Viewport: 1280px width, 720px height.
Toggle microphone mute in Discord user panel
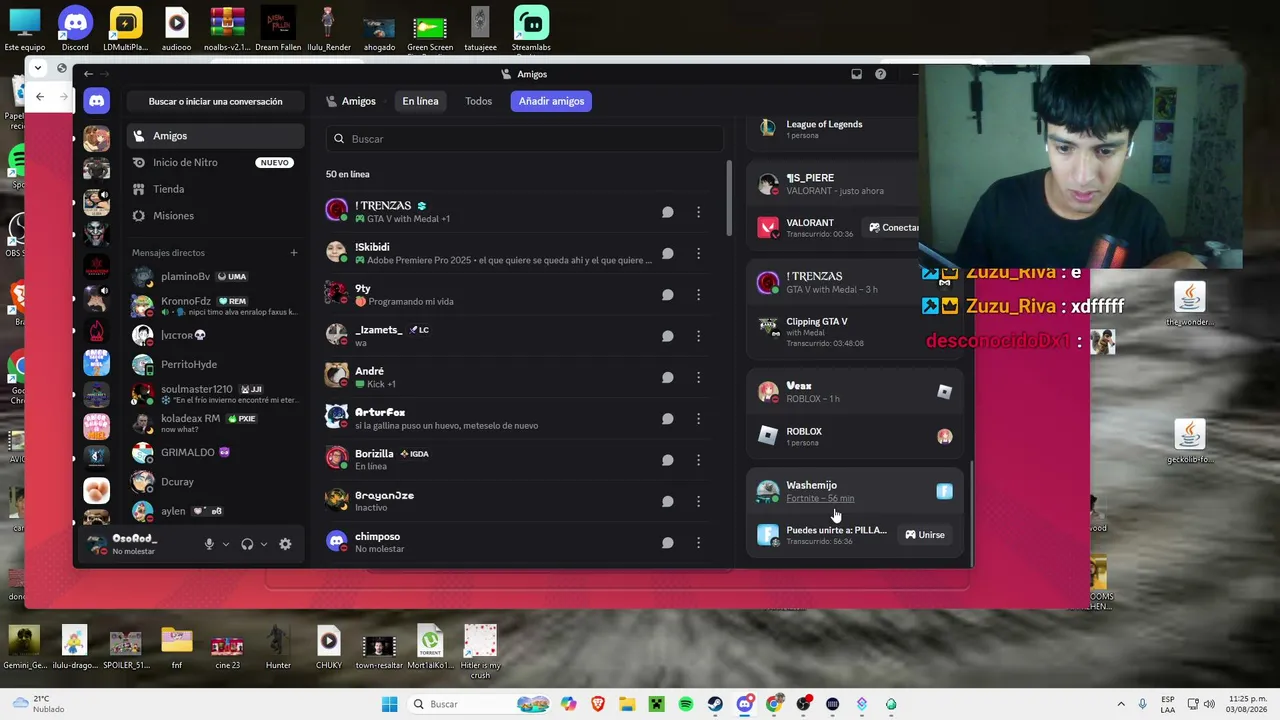pyautogui.click(x=209, y=544)
